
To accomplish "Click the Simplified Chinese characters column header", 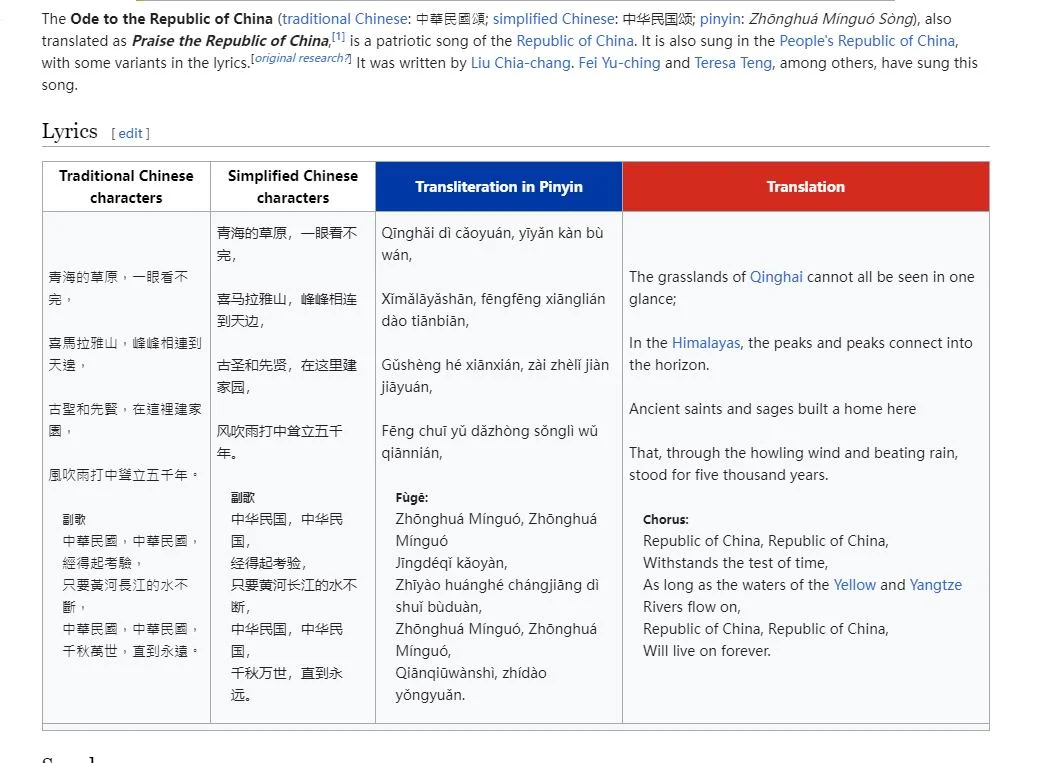I will tap(292, 187).
